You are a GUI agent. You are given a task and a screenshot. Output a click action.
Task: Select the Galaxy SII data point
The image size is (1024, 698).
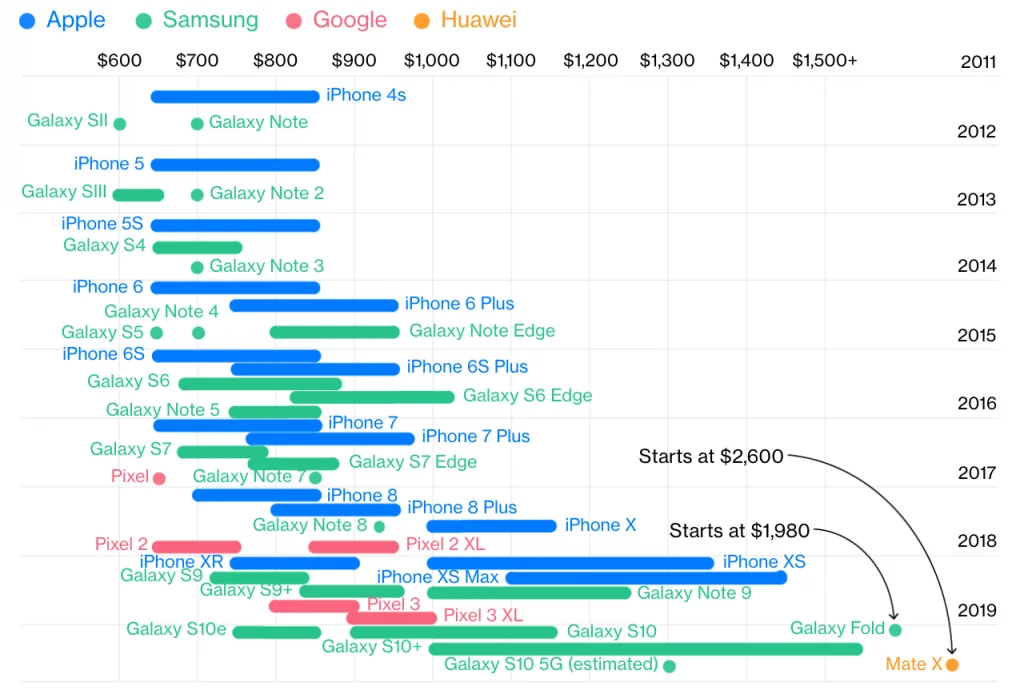pyautogui.click(x=120, y=123)
